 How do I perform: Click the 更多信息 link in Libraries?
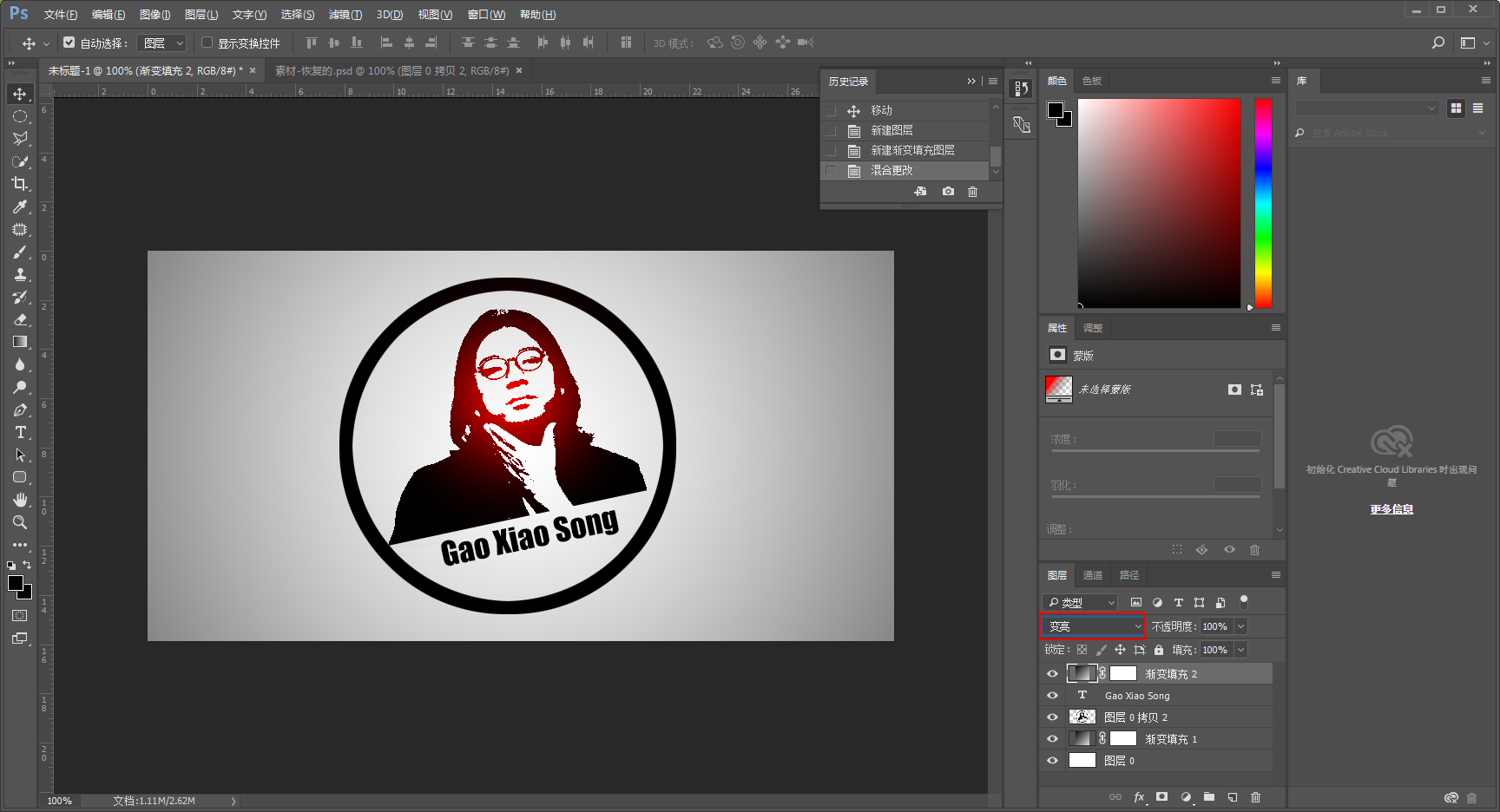pos(1391,509)
